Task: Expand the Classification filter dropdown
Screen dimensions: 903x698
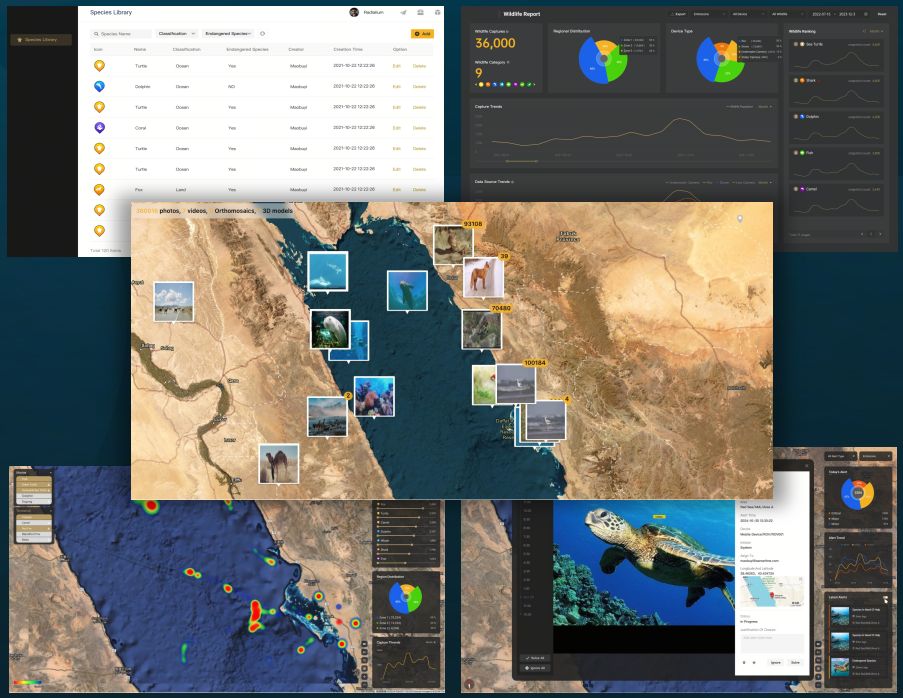Action: (177, 34)
